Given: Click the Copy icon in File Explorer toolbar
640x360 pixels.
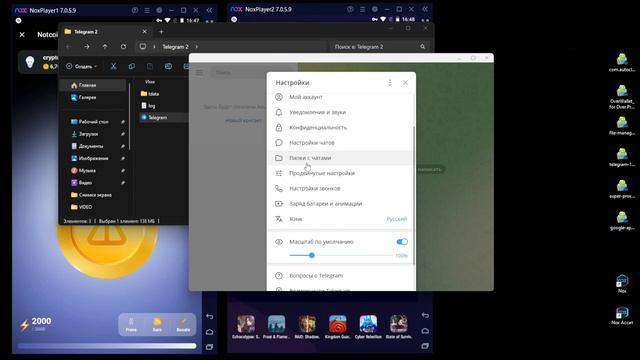Looking at the screenshot, I should click(131, 67).
